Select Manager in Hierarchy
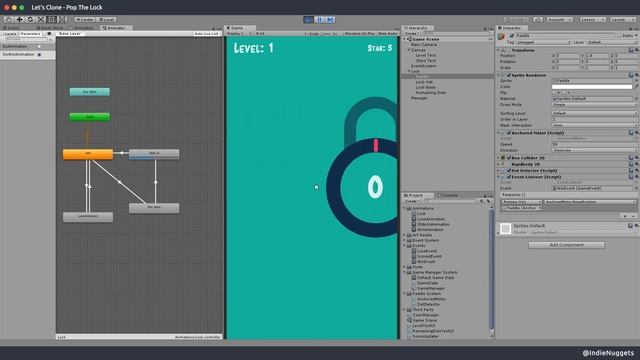640x360 pixels. click(x=419, y=98)
